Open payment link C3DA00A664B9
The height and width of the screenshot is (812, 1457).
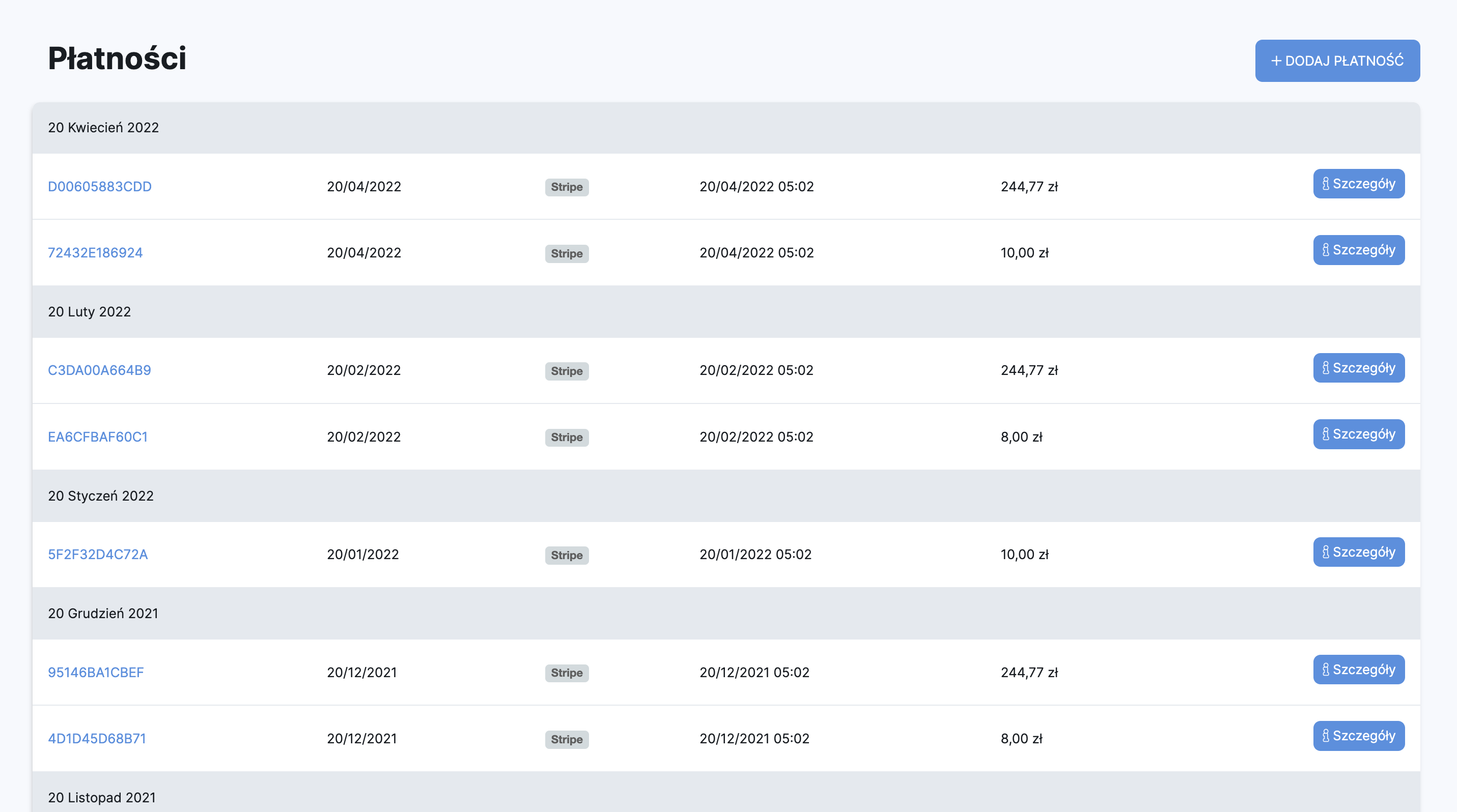100,370
